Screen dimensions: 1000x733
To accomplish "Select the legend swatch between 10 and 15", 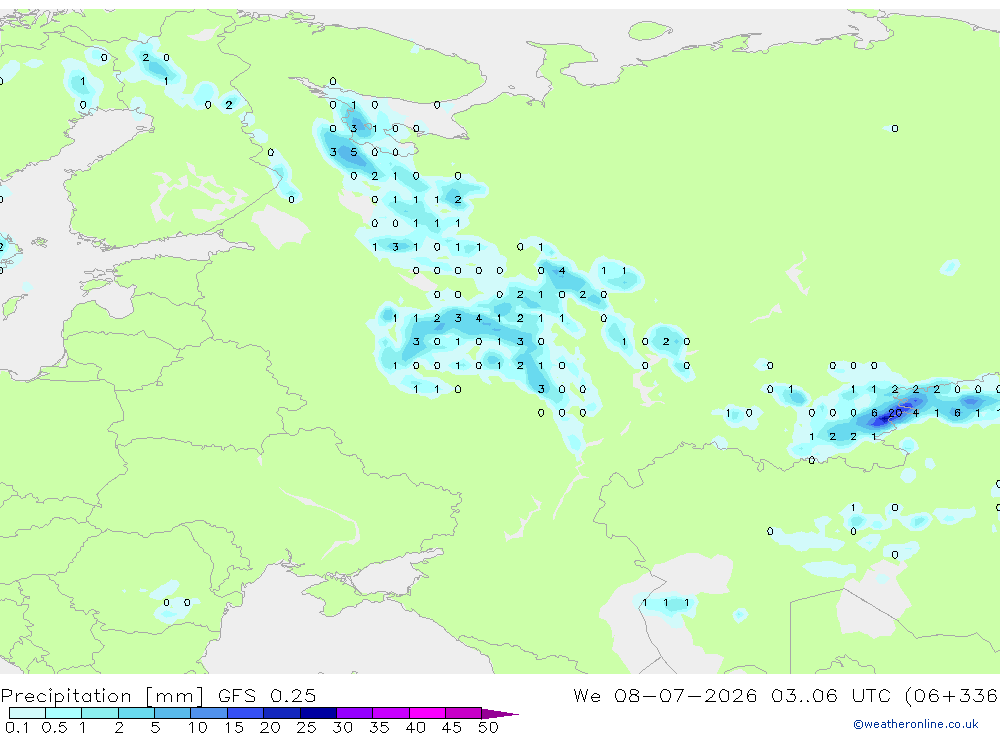I will tap(209, 713).
